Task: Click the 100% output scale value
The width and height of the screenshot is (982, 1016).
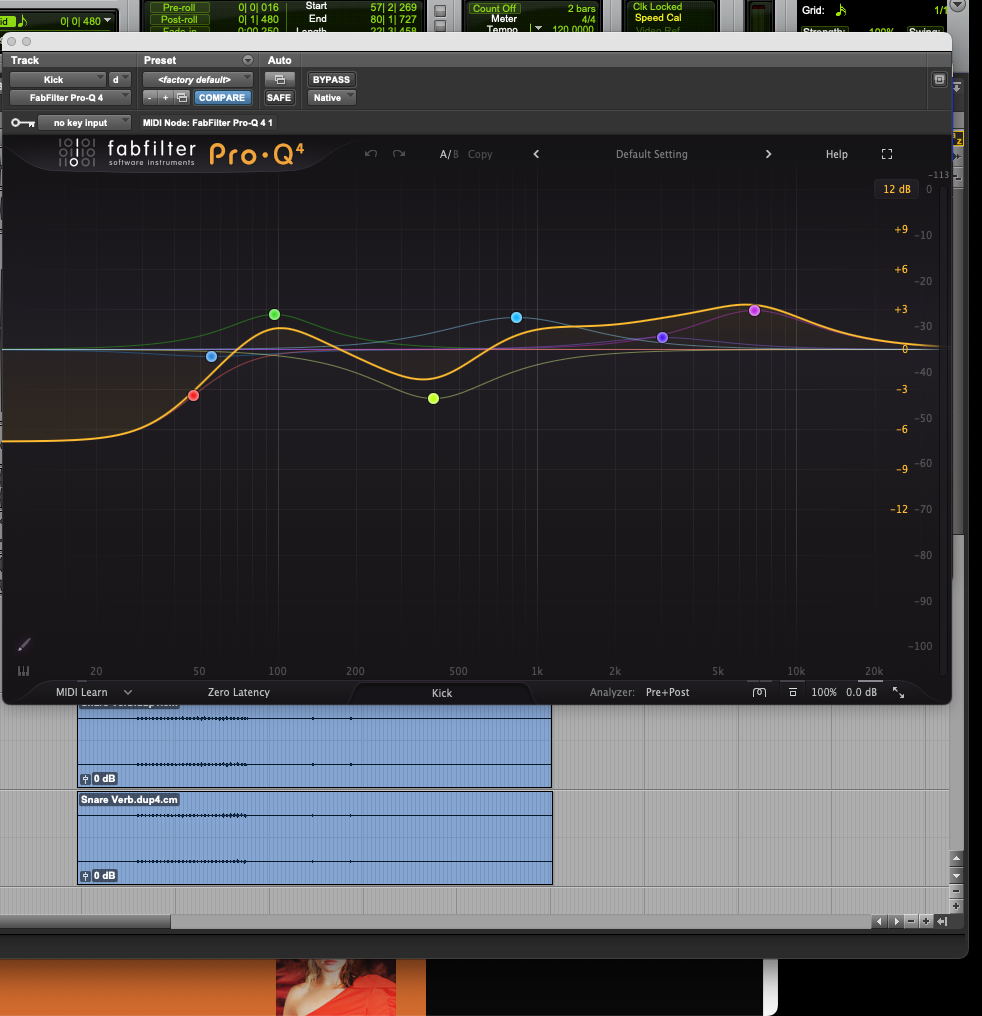Action: (x=824, y=692)
